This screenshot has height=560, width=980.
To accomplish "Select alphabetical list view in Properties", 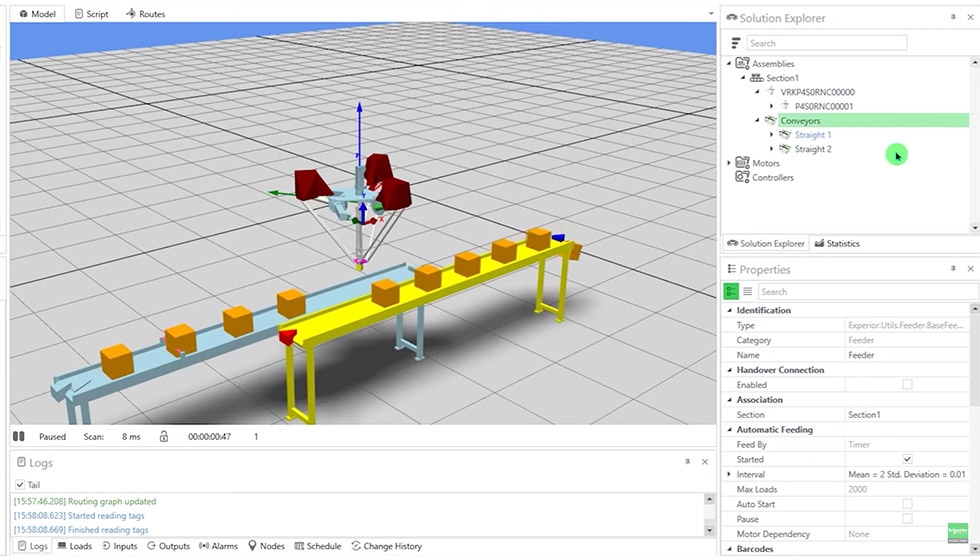I will [x=747, y=291].
